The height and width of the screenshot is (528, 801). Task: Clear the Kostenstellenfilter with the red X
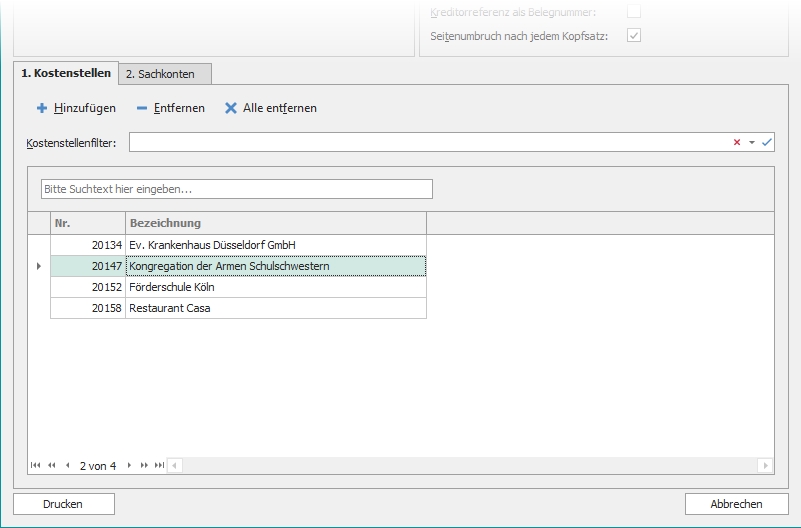click(737, 143)
